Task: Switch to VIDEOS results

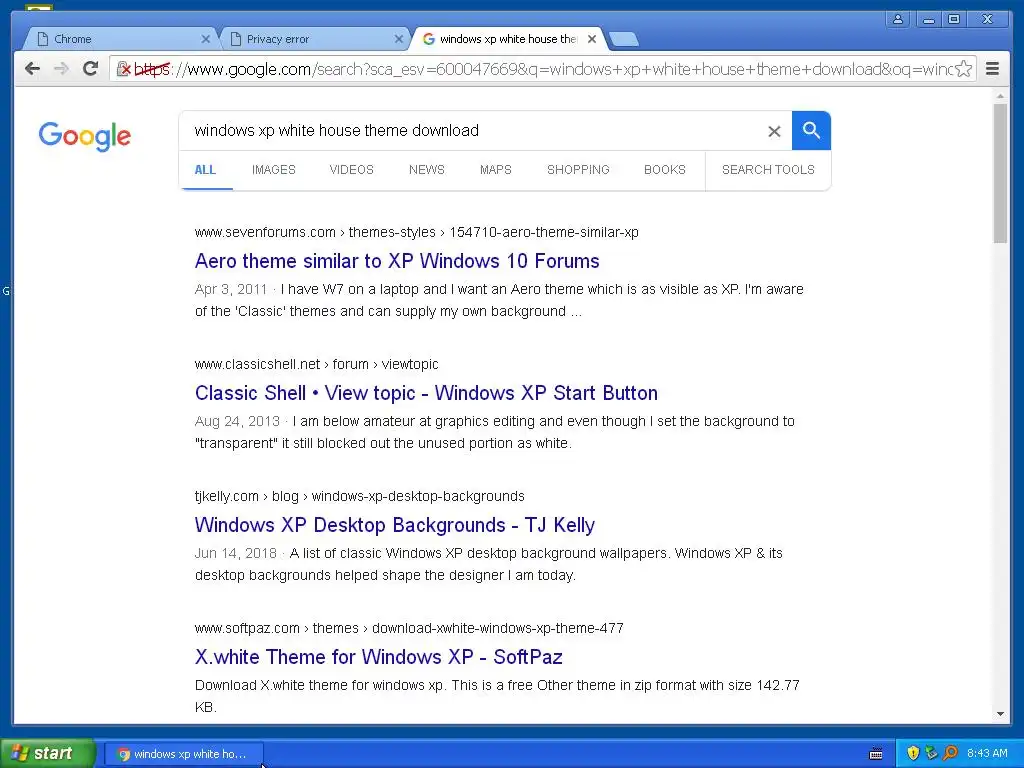Action: pyautogui.click(x=351, y=170)
